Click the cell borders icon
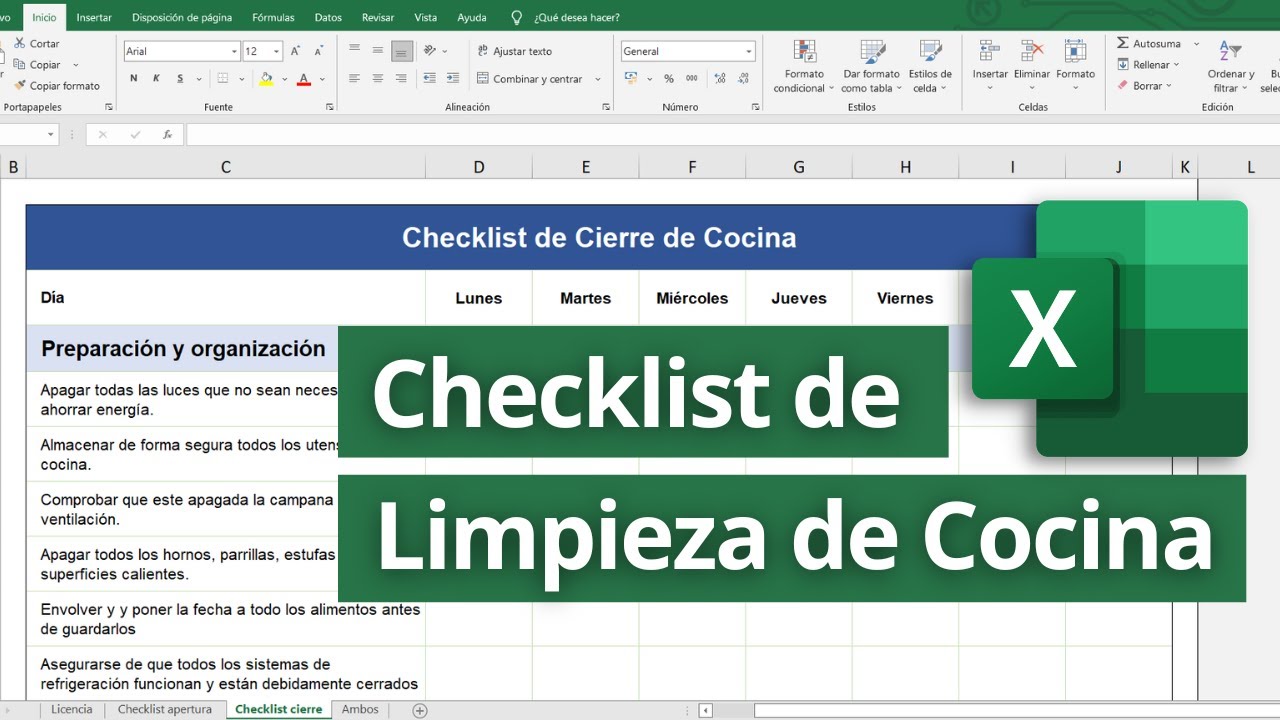This screenshot has height=720, width=1280. (x=222, y=78)
